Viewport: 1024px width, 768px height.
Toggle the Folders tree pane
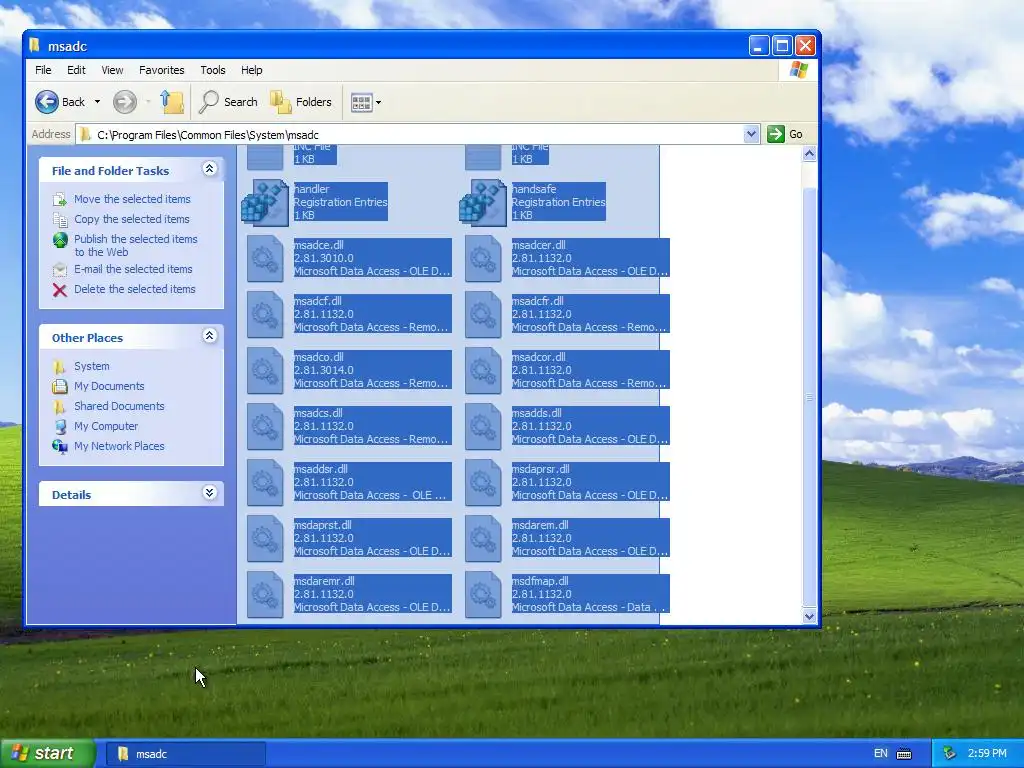click(301, 102)
